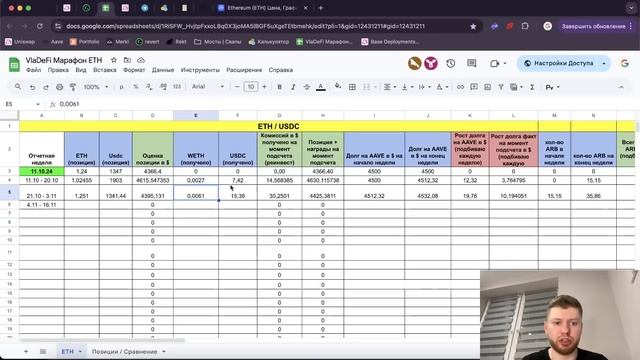Open the video call camera menu

[x=498, y=63]
